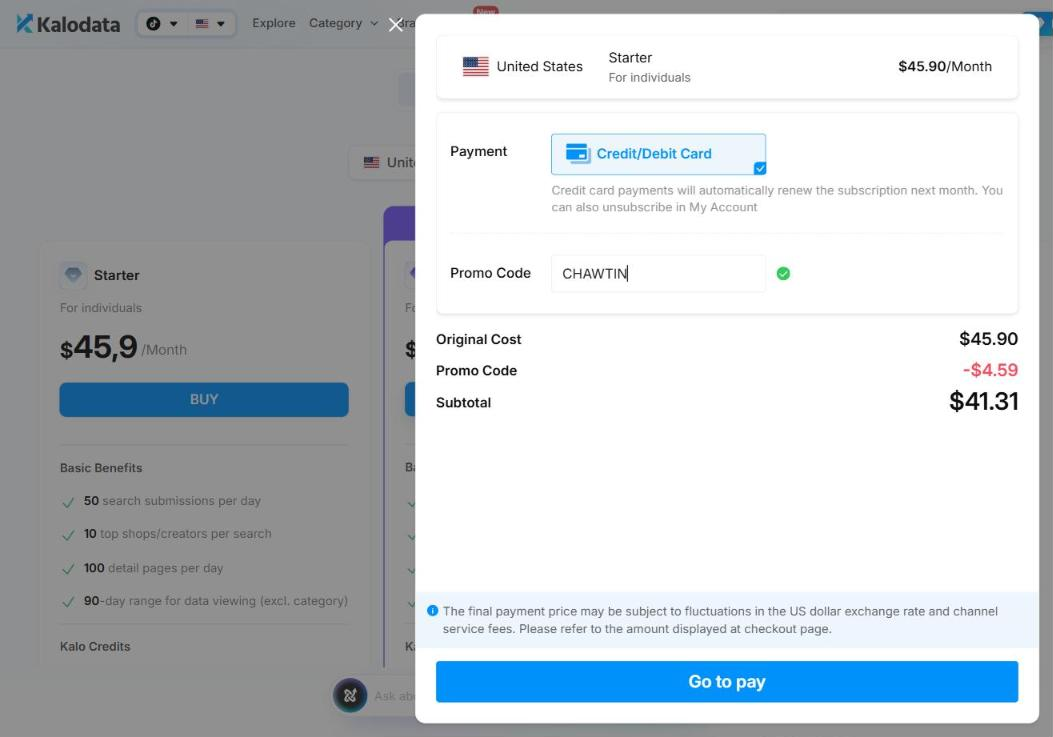Focus the Promo Code input field
The image size is (1053, 737).
[x=658, y=273]
